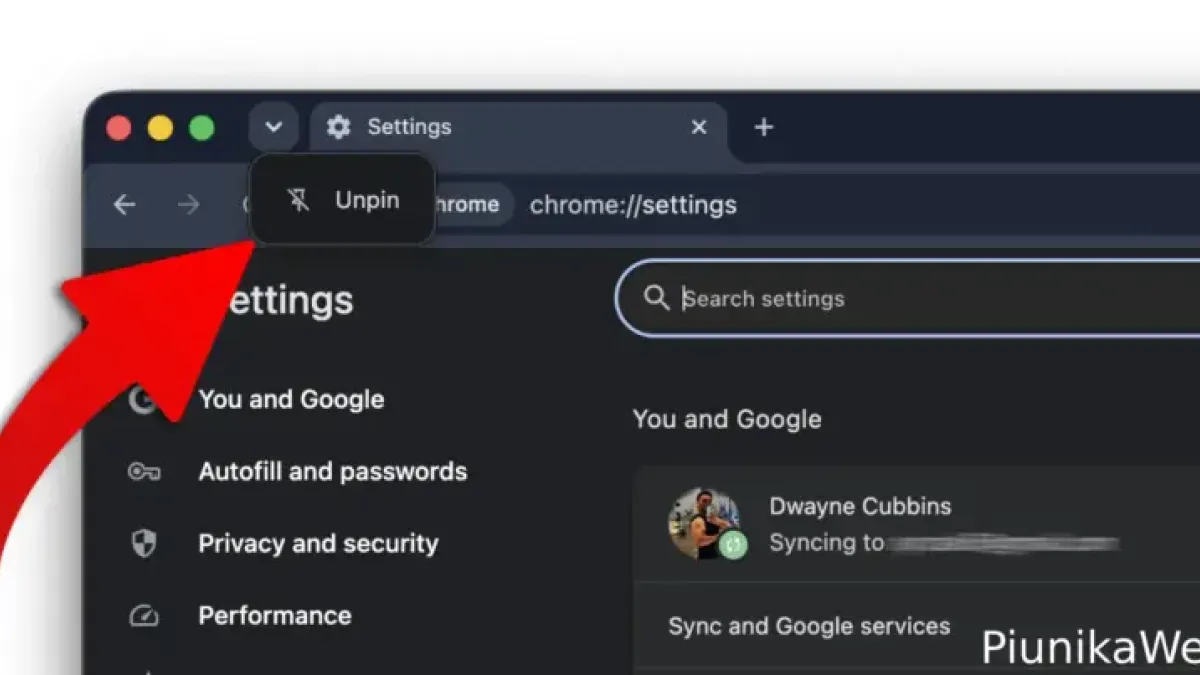Choose Unpin from the popup menu
The image size is (1200, 675).
click(x=342, y=200)
